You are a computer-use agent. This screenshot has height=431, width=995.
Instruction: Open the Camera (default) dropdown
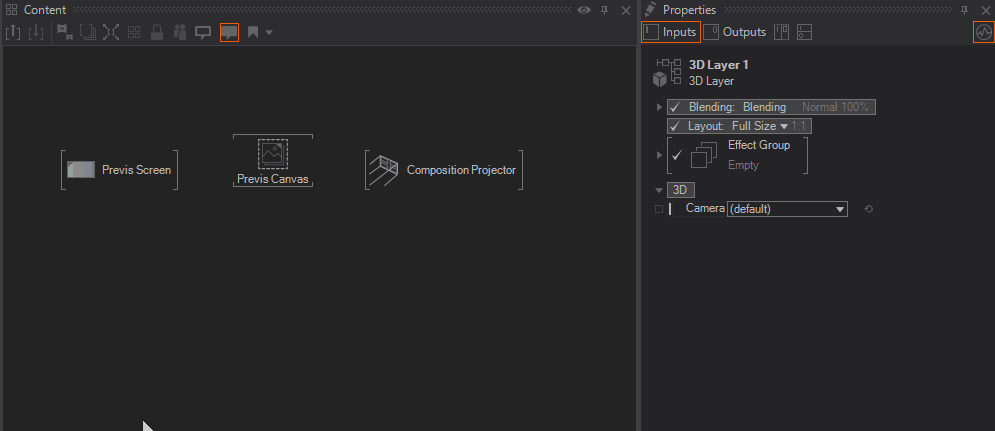tap(786, 209)
